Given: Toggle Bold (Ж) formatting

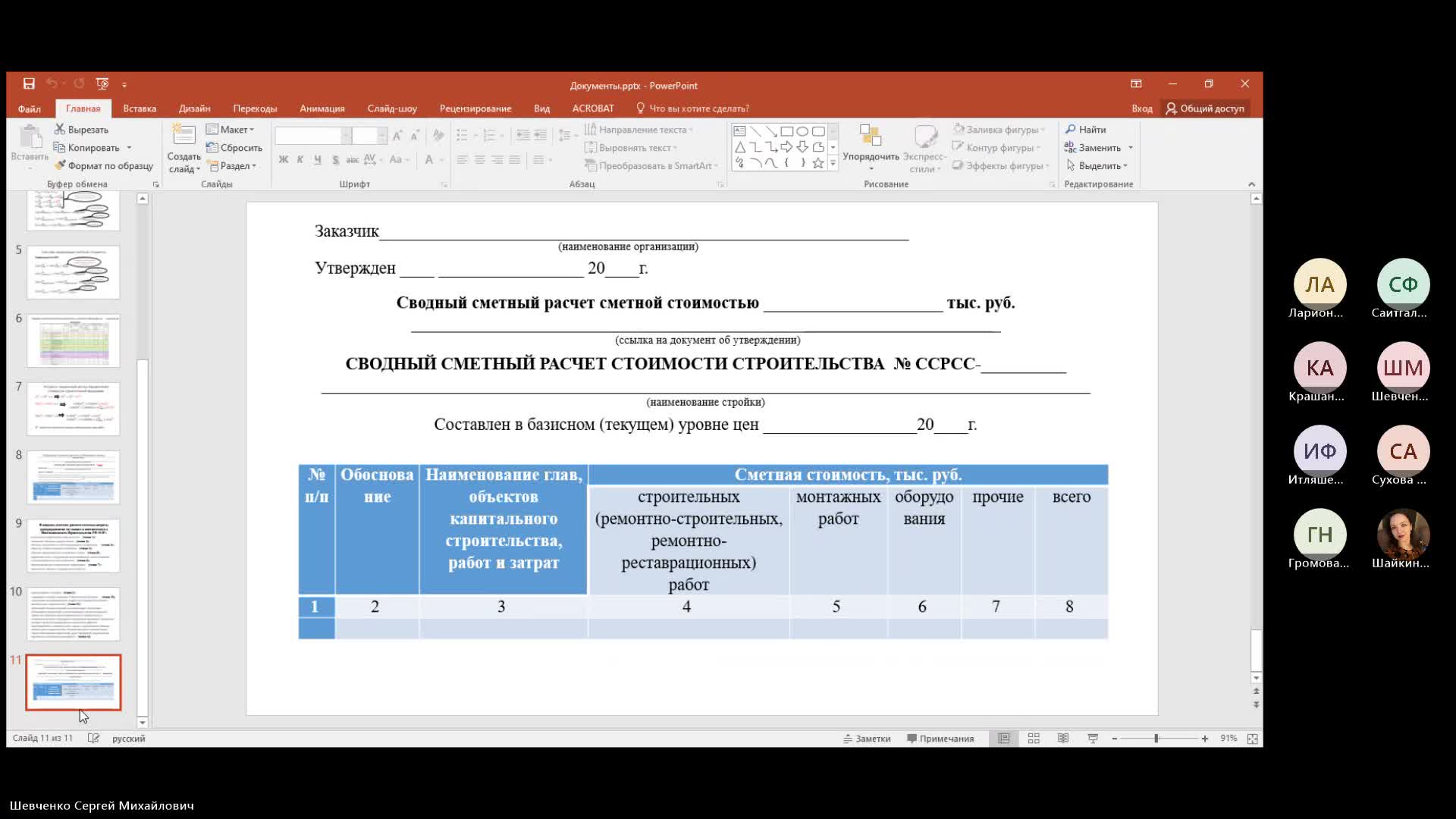Looking at the screenshot, I should click(x=284, y=160).
